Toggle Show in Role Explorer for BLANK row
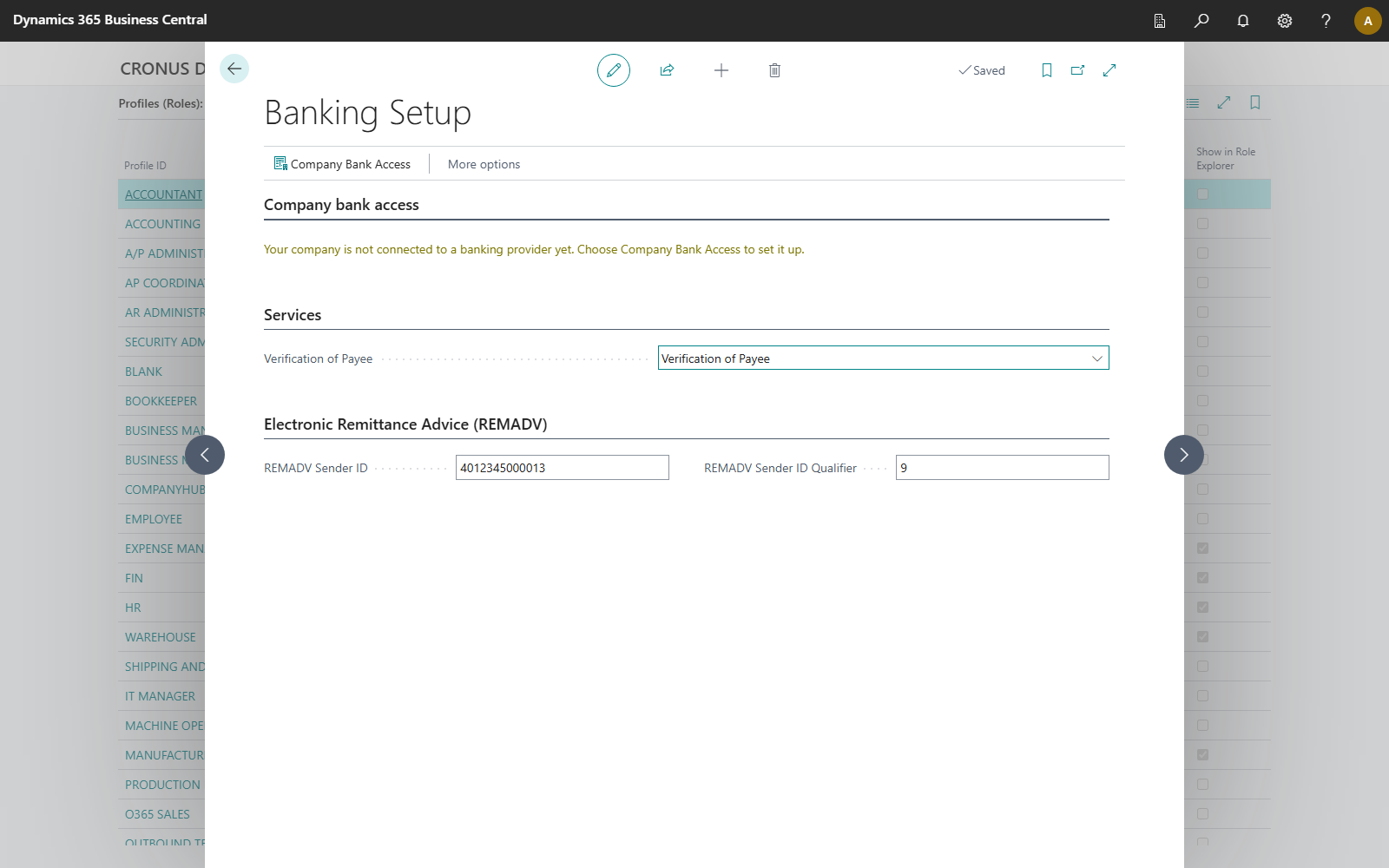 pyautogui.click(x=1203, y=372)
